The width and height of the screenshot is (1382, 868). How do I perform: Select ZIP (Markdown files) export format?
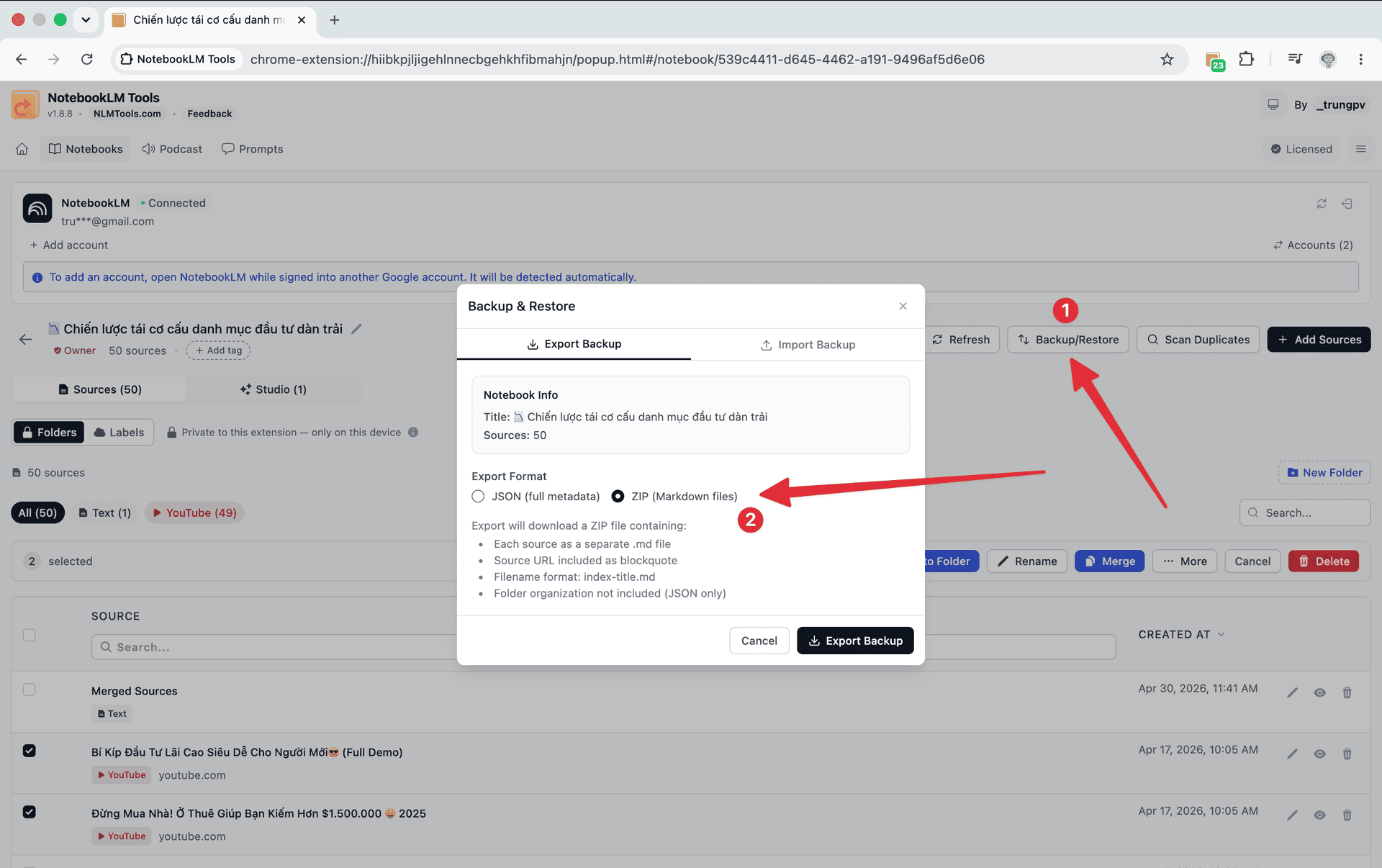618,496
